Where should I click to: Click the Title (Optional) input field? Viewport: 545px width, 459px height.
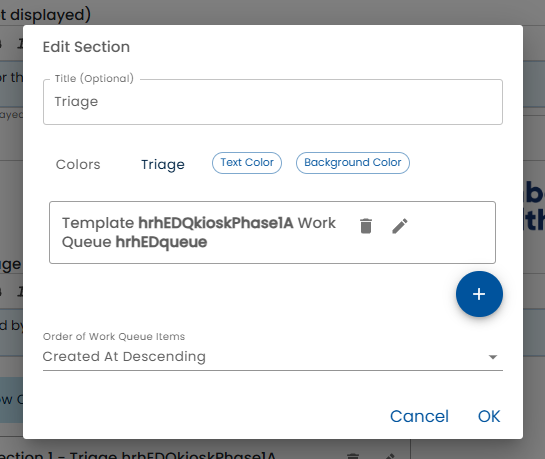tap(273, 102)
